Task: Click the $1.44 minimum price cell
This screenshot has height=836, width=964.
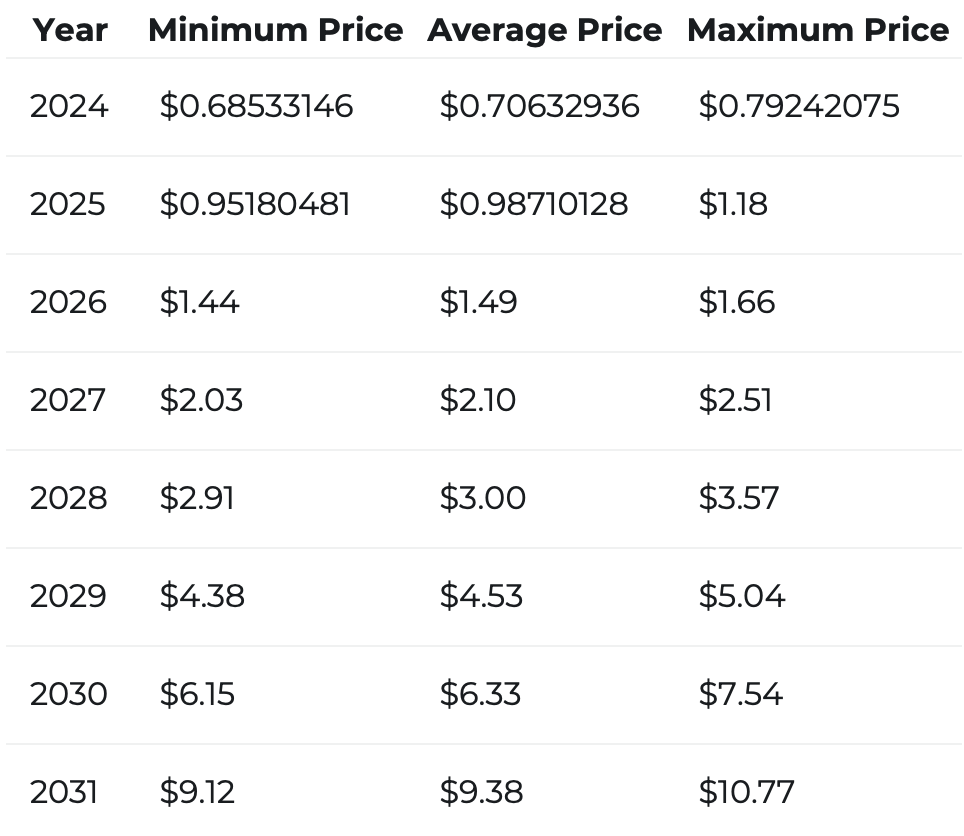Action: point(199,302)
